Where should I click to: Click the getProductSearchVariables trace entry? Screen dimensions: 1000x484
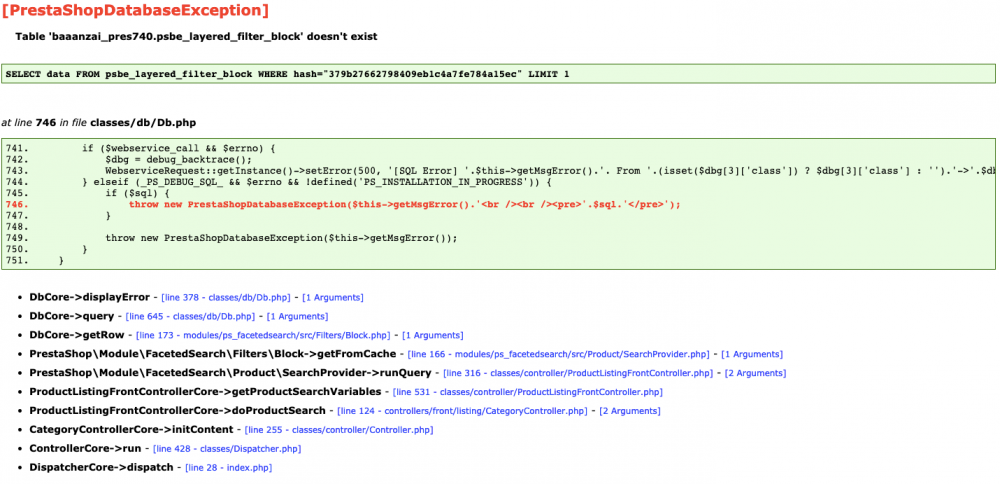pyautogui.click(x=205, y=392)
